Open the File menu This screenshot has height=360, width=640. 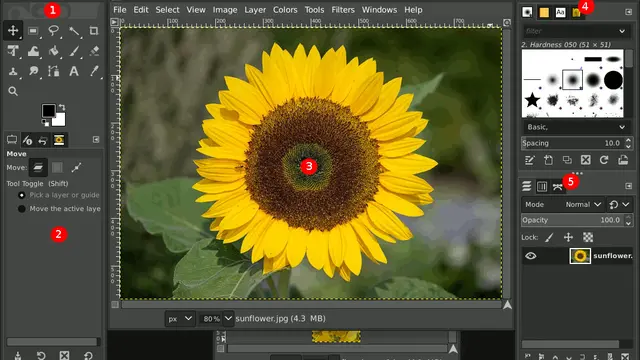tap(120, 10)
